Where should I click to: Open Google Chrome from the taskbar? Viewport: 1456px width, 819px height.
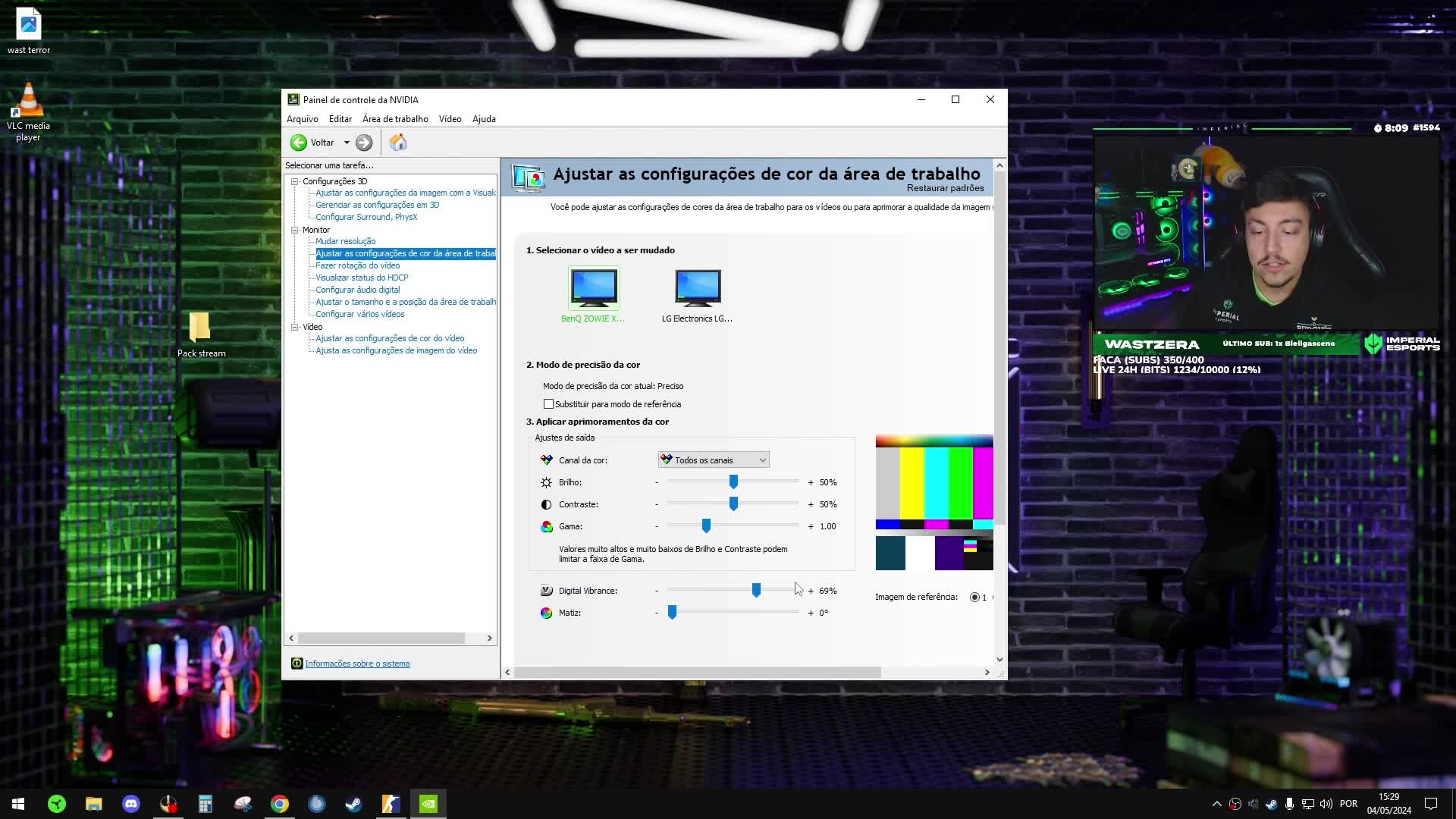point(280,804)
